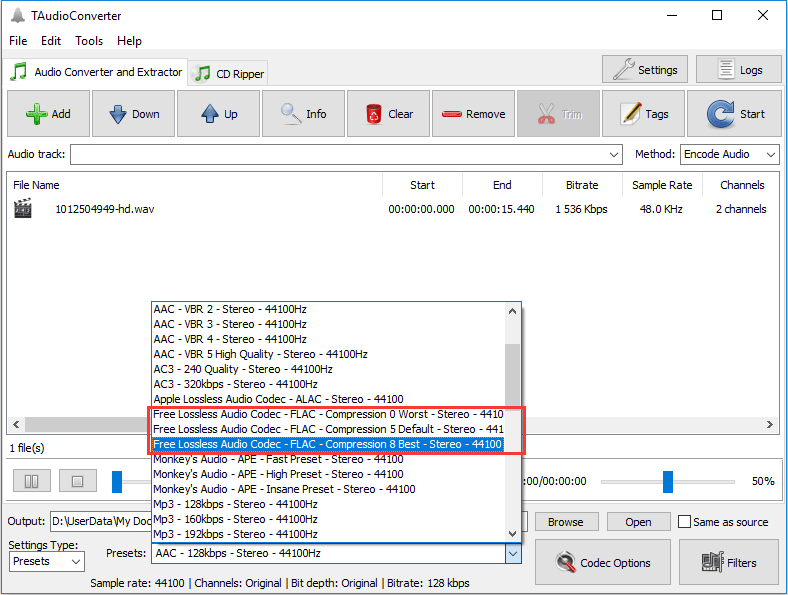Start the conversion
The width and height of the screenshot is (788, 595).
(x=734, y=114)
